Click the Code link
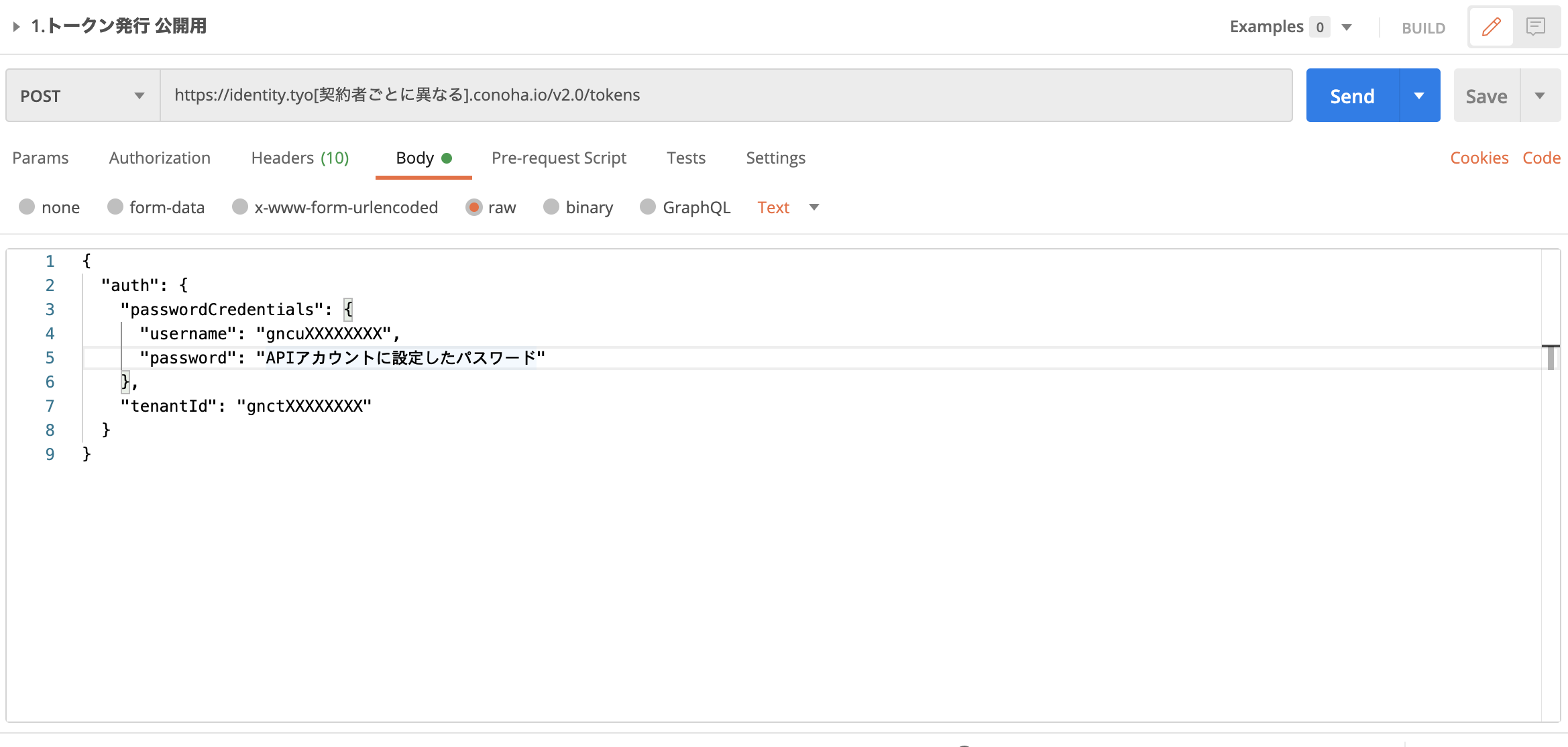Screen dimensions: 1568x747 point(1541,158)
